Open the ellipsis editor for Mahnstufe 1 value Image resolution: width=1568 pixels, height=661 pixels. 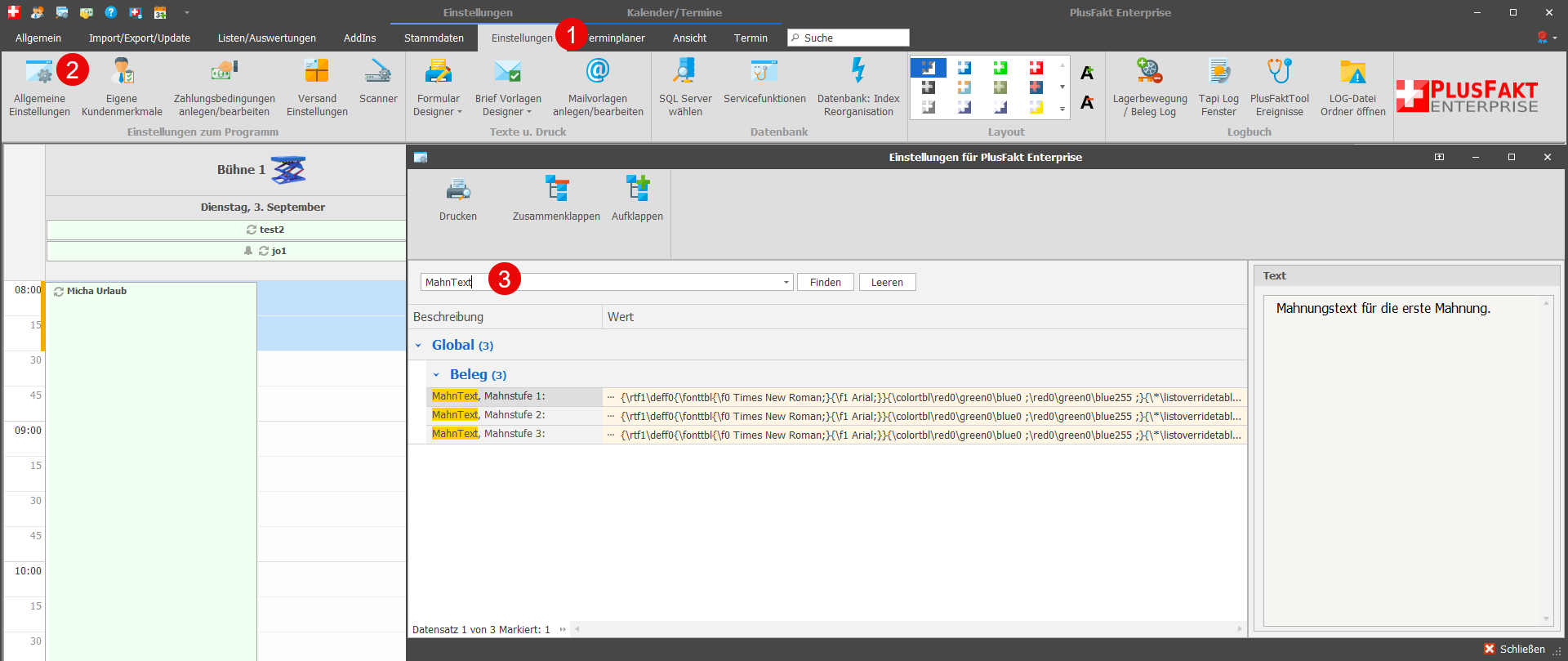click(x=610, y=397)
